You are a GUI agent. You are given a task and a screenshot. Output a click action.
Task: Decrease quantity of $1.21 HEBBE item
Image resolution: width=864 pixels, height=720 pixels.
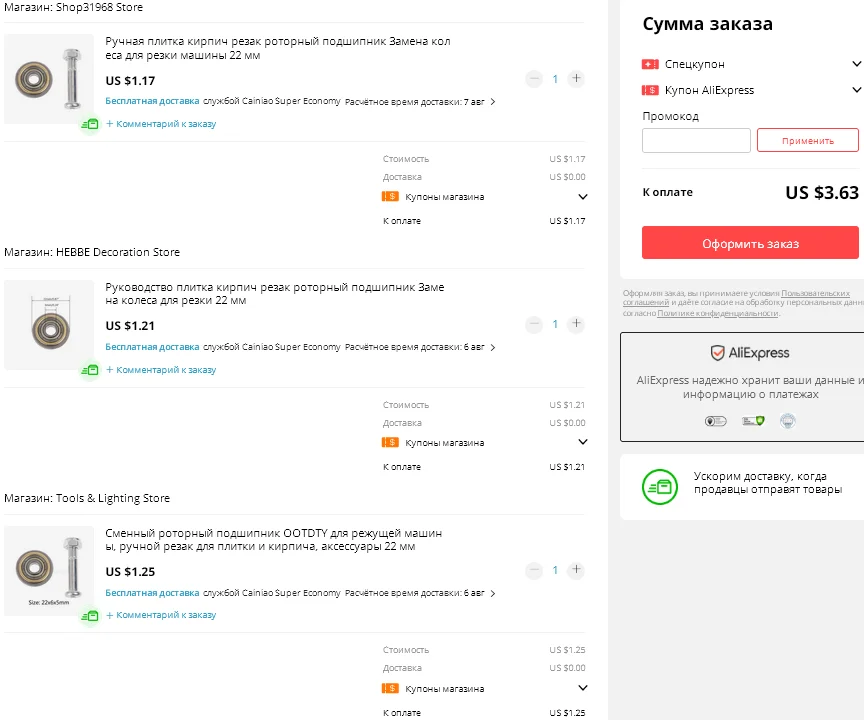click(534, 324)
